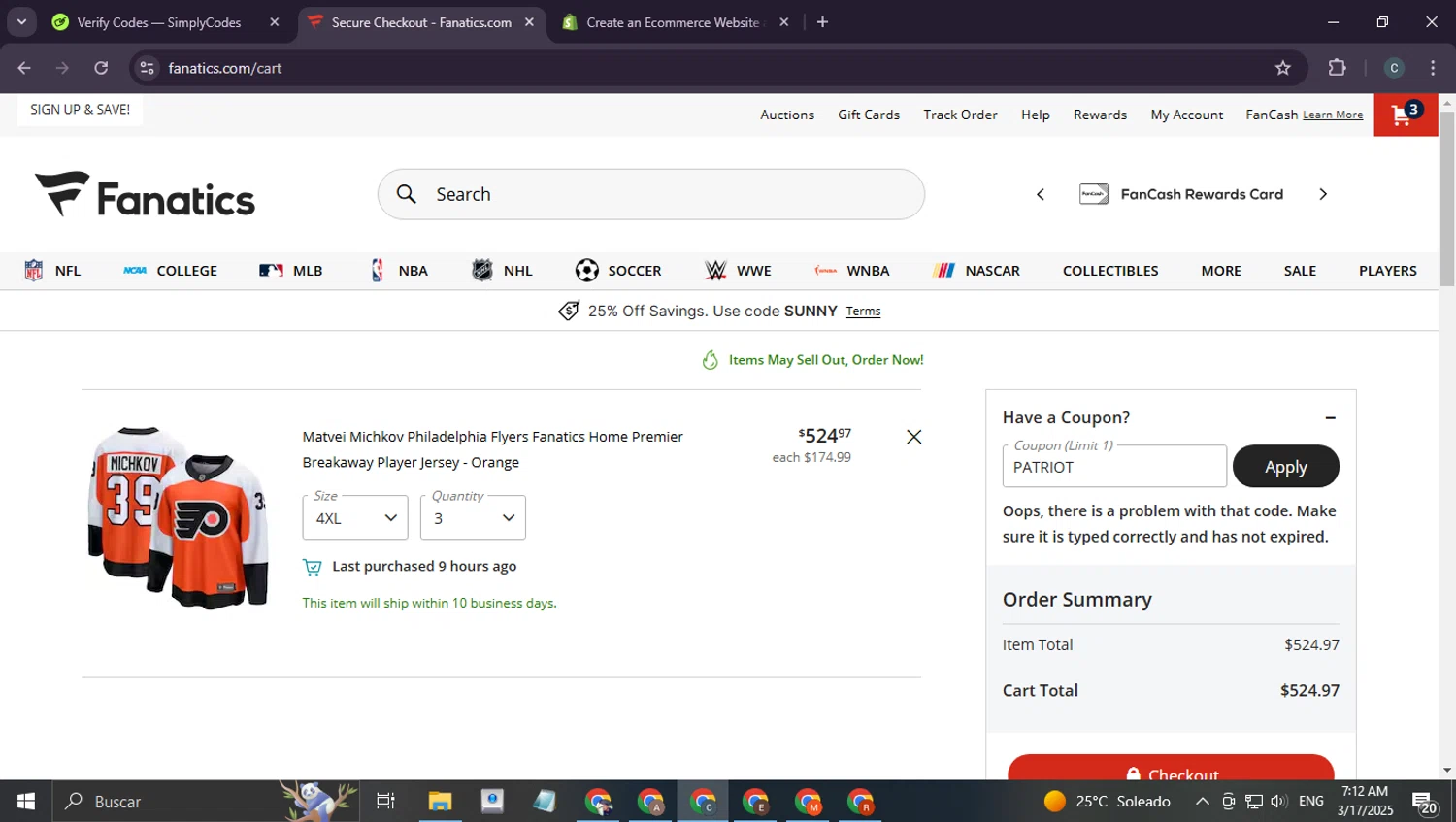Viewport: 1456px width, 822px height.
Task: Open the browser Extensions puzzle icon
Action: tap(1338, 68)
